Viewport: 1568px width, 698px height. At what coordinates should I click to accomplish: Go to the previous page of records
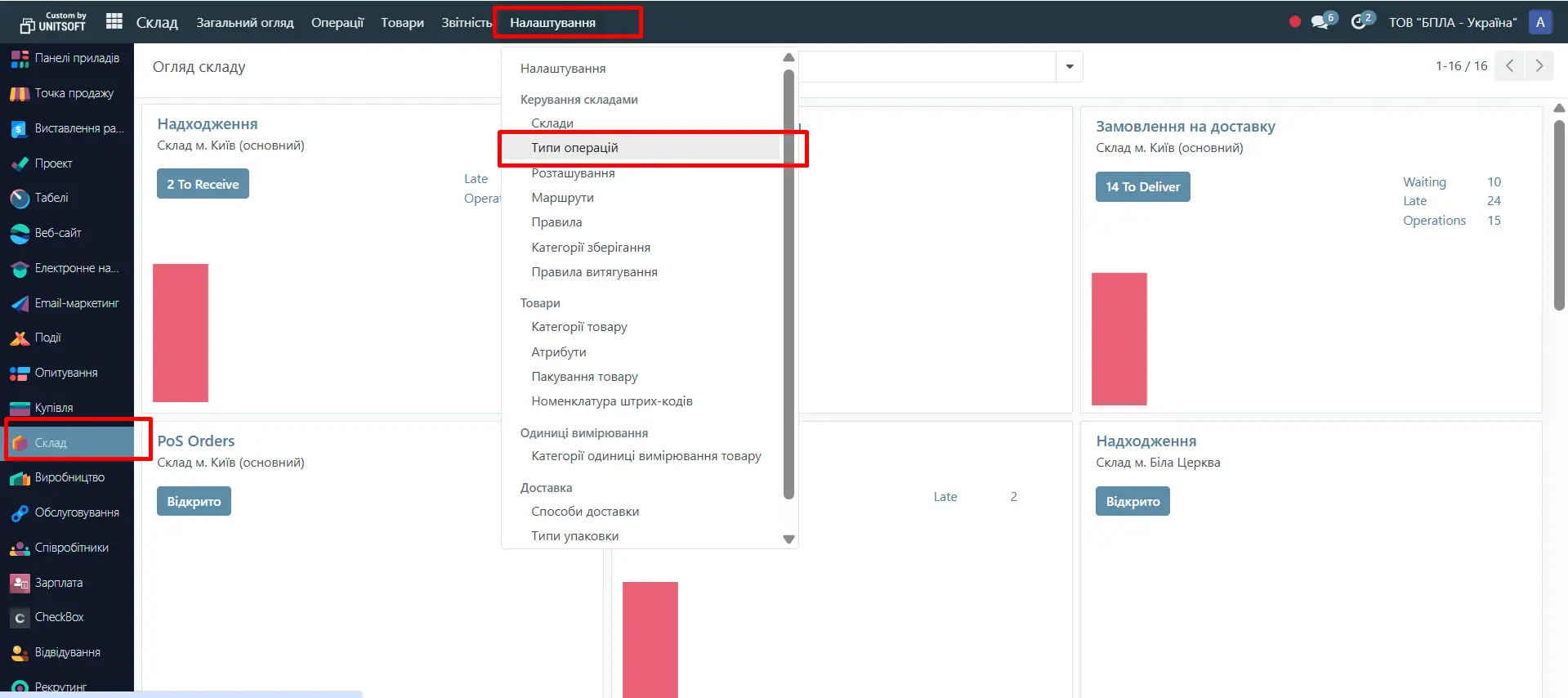[1509, 66]
